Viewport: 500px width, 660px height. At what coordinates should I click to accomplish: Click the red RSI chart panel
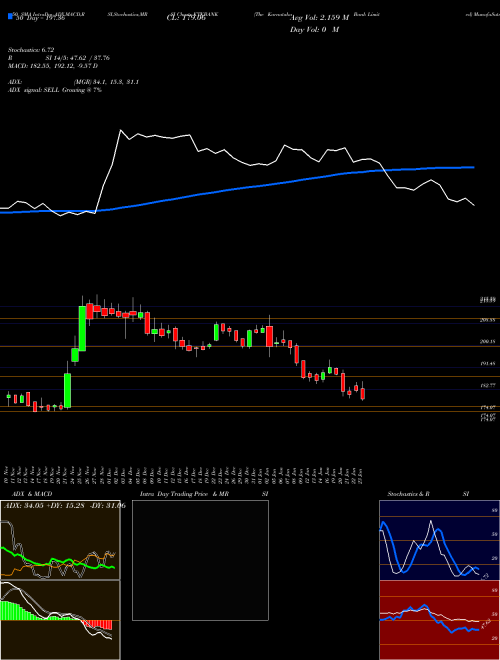pyautogui.click(x=439, y=620)
